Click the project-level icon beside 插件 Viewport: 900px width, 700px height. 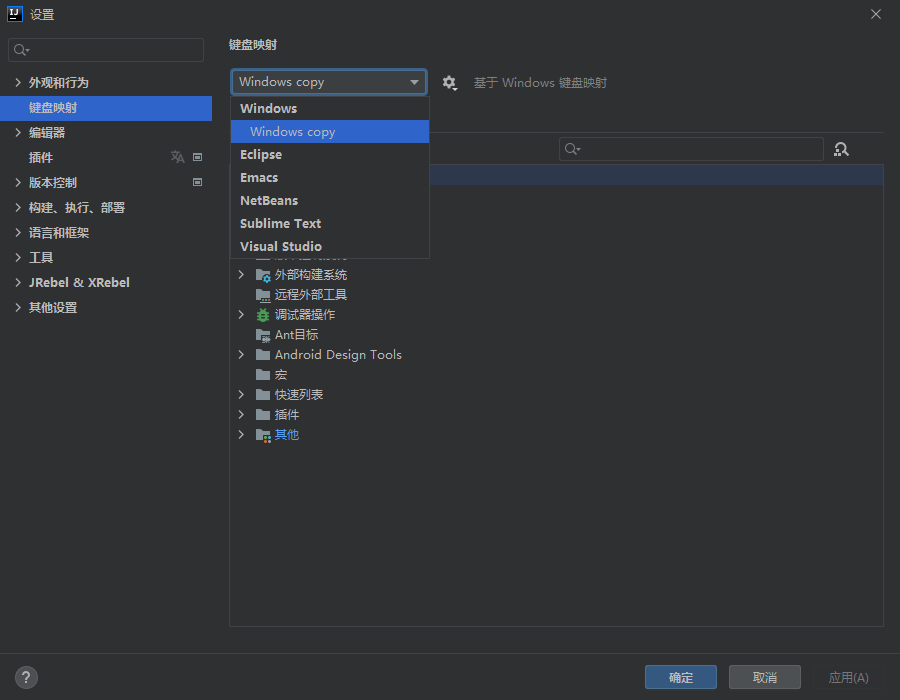click(x=197, y=157)
